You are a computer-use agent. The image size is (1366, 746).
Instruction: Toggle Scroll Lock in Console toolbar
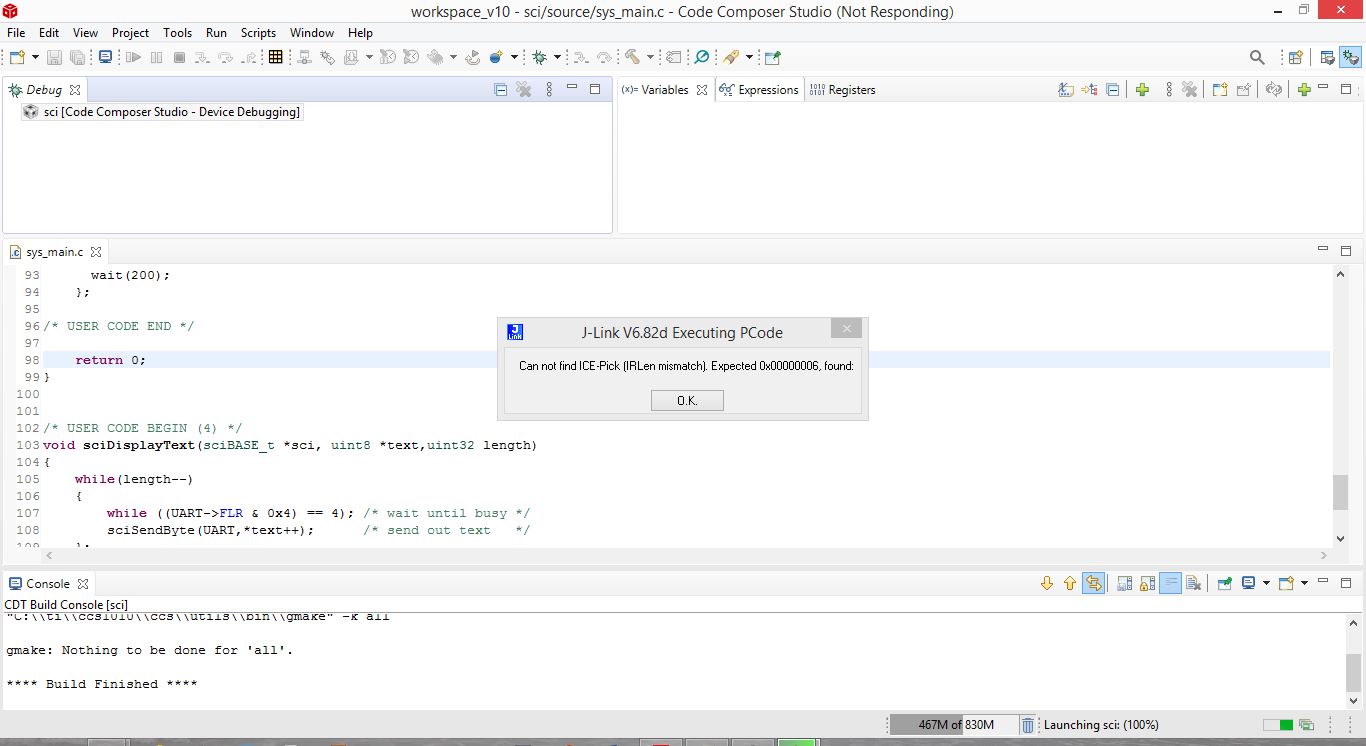tap(1147, 583)
